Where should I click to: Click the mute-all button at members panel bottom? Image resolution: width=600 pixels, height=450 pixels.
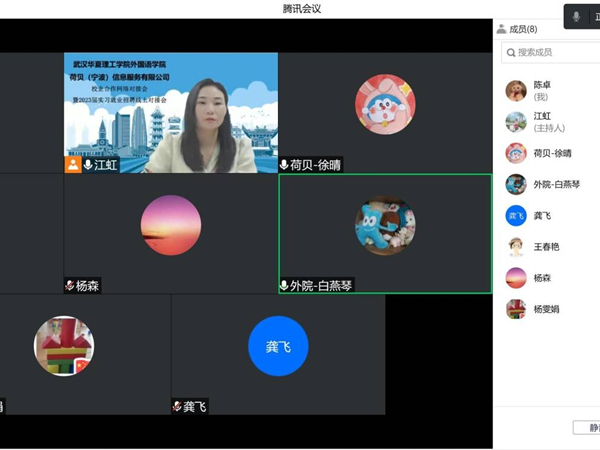[x=587, y=427]
